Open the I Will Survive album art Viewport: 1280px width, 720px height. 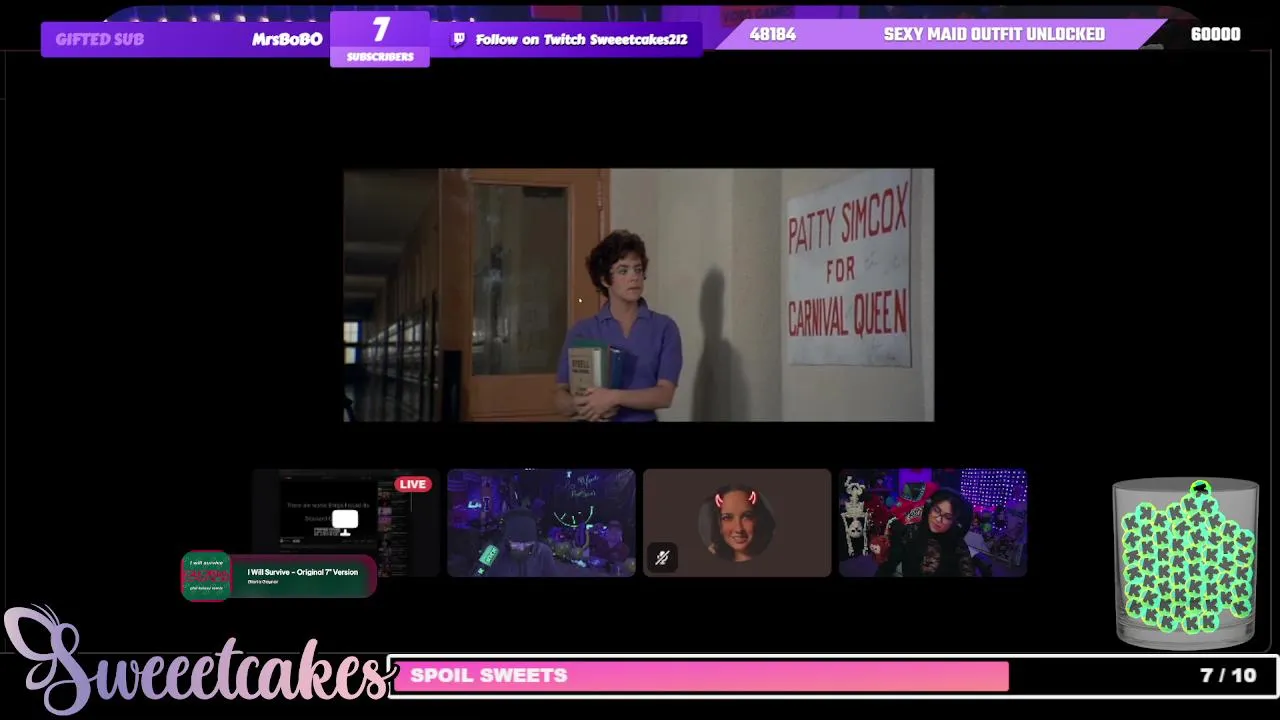point(206,575)
